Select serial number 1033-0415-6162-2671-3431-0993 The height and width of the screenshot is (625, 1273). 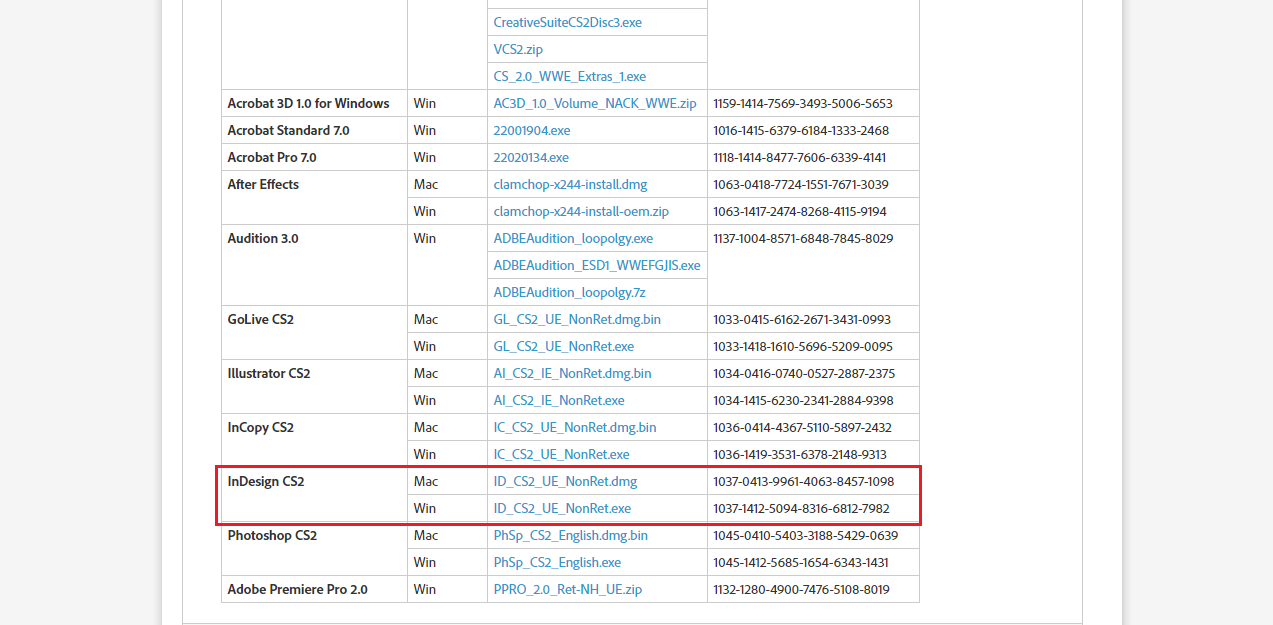tap(802, 319)
